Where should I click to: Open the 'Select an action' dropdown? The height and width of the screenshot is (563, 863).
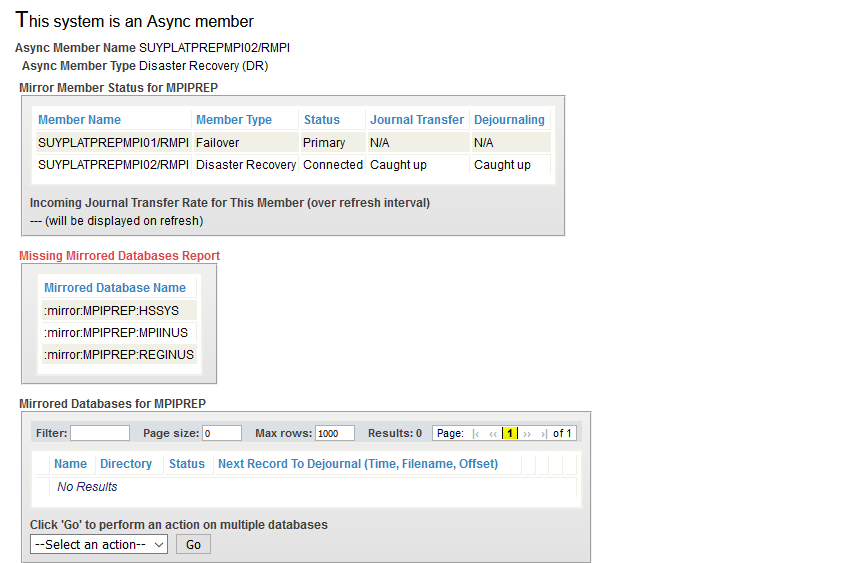[99, 544]
